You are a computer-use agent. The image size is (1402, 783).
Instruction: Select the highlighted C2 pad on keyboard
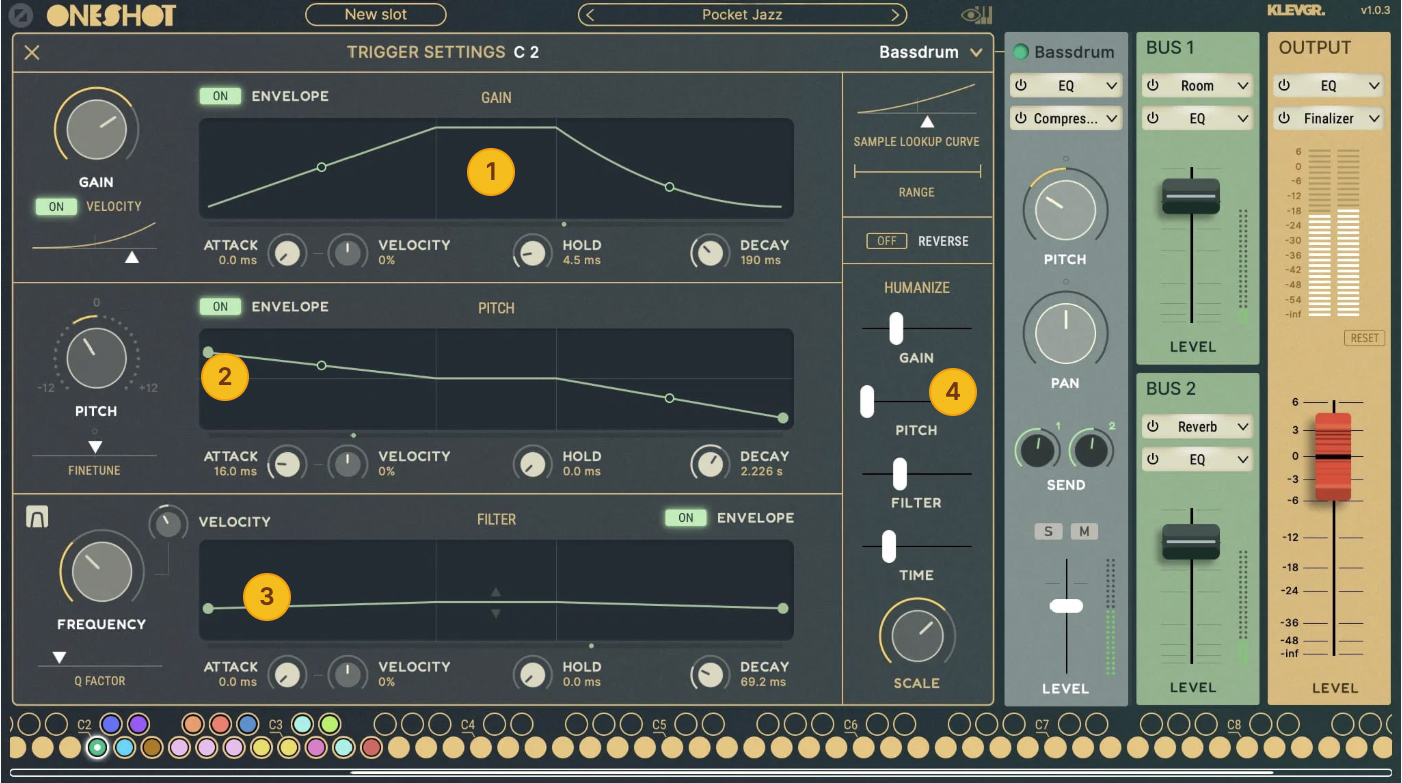(x=97, y=747)
